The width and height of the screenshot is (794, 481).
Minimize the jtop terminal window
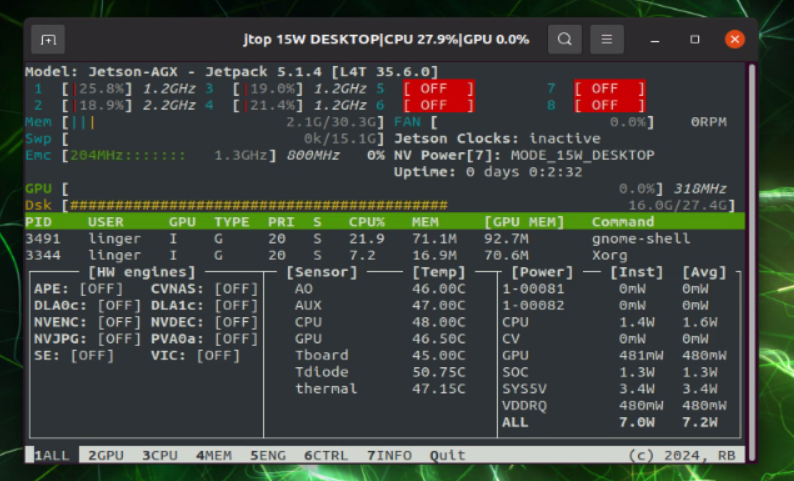click(x=655, y=39)
